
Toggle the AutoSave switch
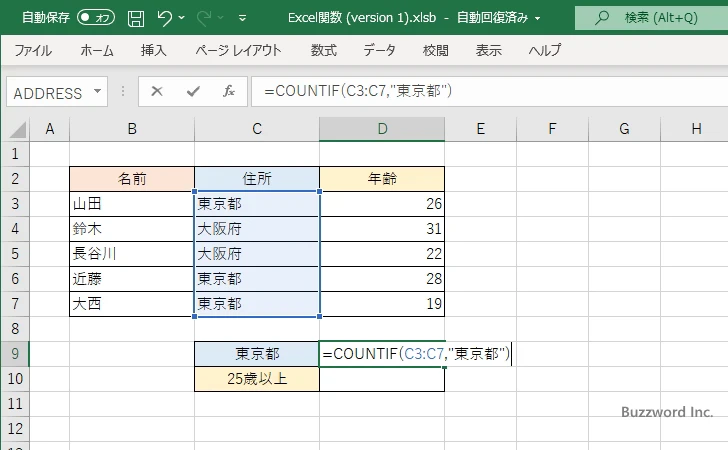click(95, 18)
